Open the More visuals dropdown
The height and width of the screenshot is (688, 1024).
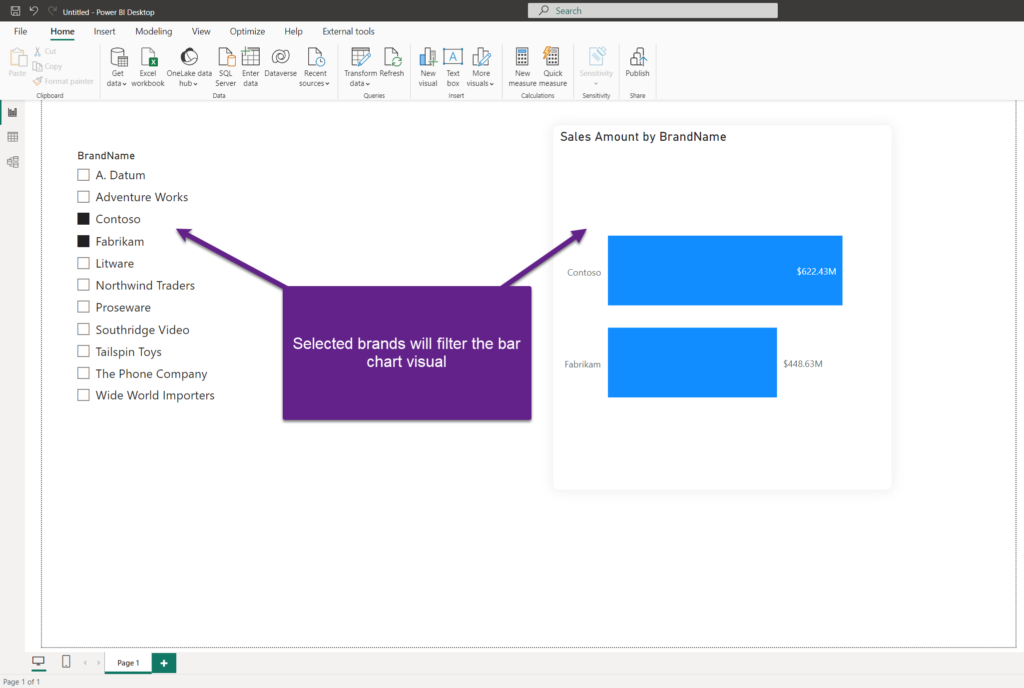click(x=481, y=67)
